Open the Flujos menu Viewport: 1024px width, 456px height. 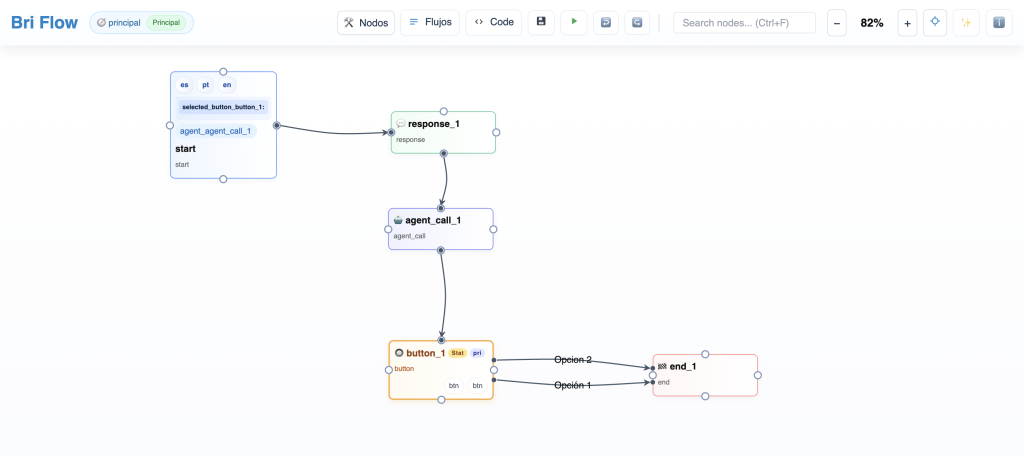click(430, 22)
